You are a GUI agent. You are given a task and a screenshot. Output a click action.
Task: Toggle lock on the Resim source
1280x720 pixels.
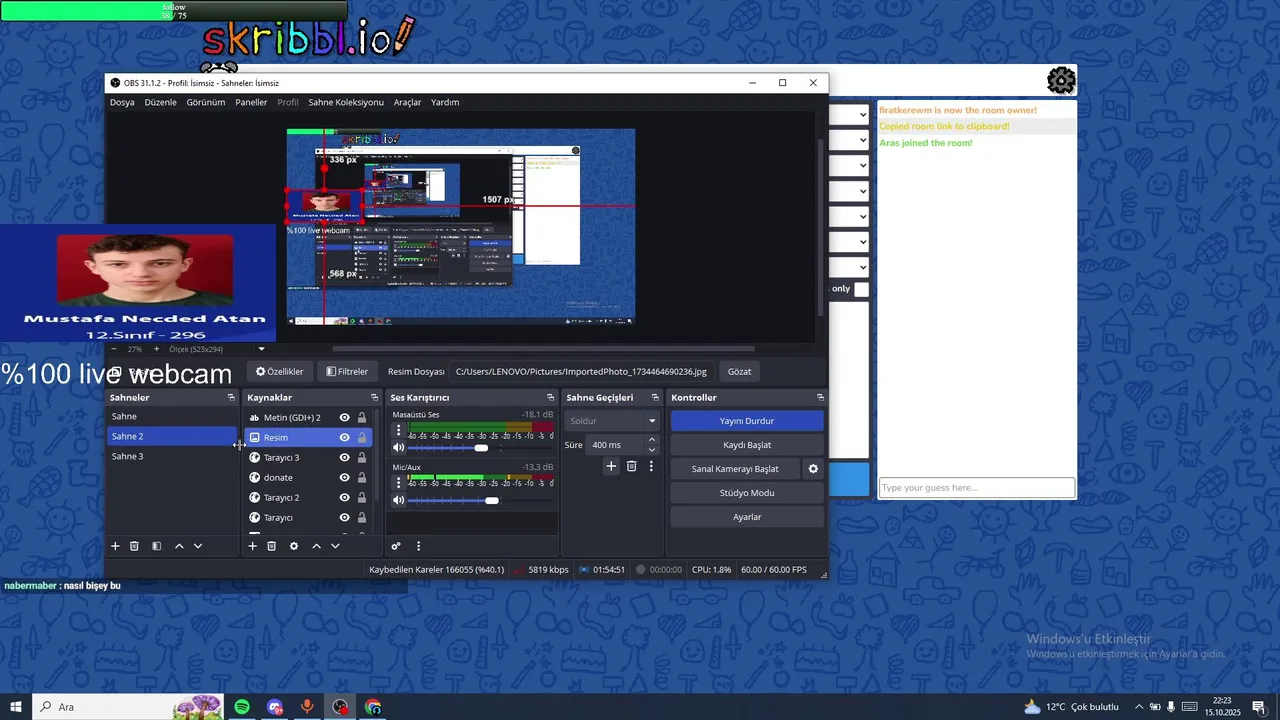coord(362,438)
